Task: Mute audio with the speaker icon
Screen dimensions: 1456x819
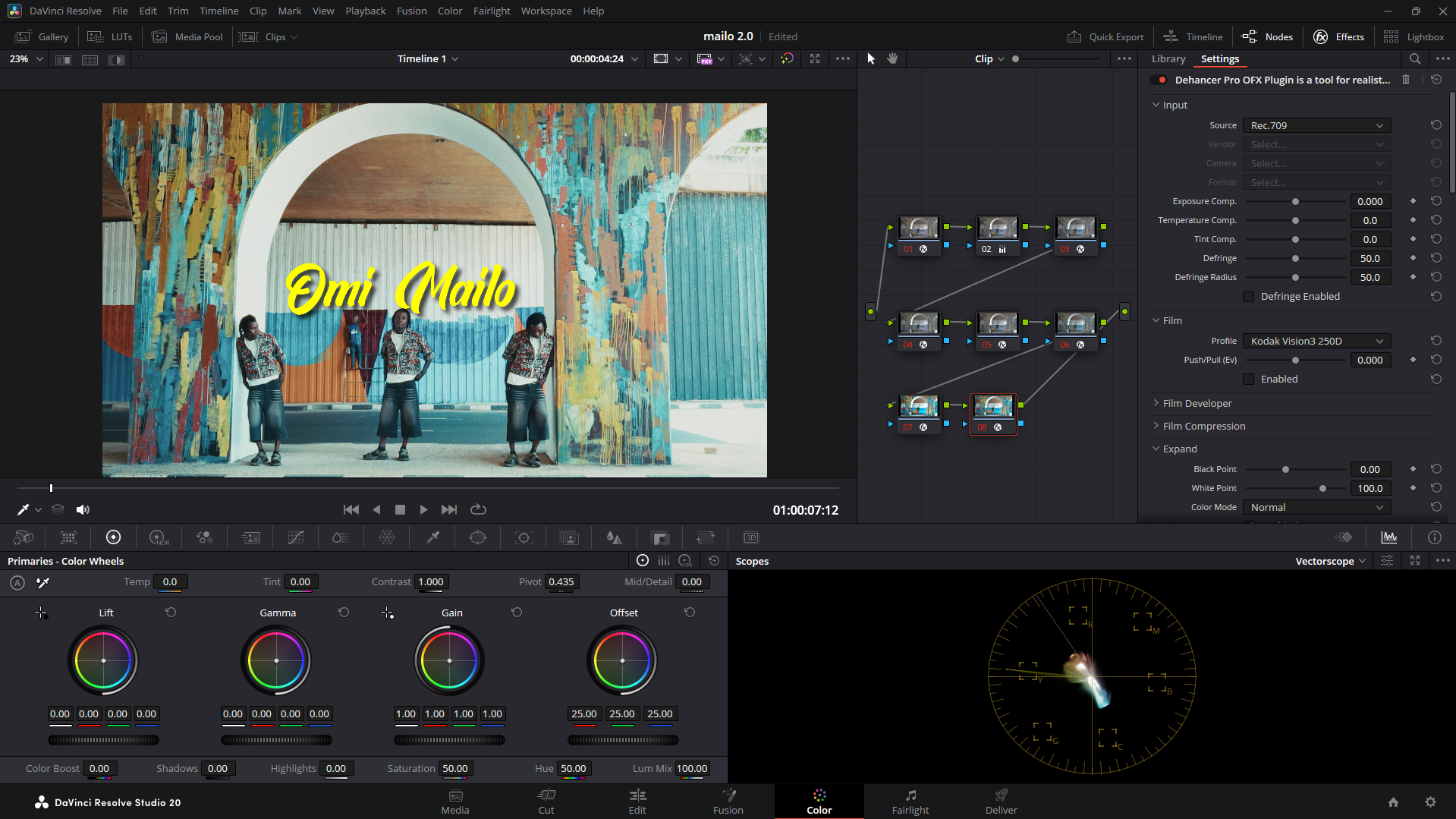Action: pyautogui.click(x=83, y=509)
